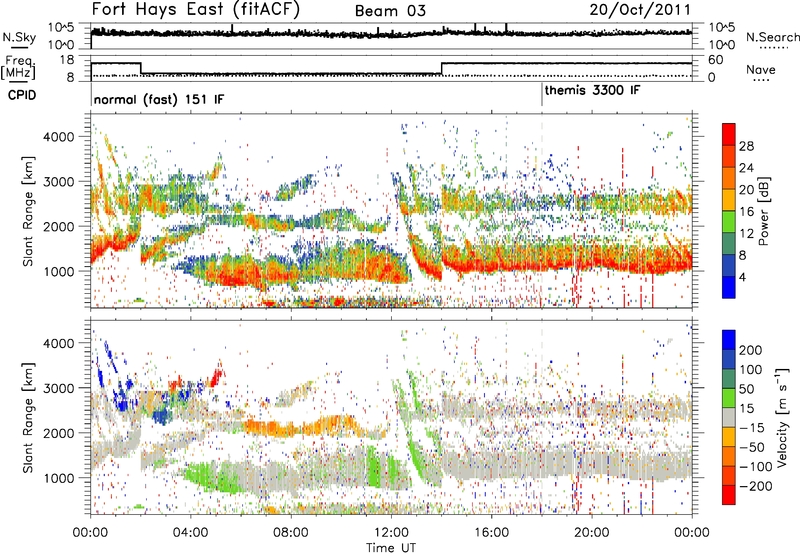Click the '04:00' time axis label
800x554 pixels.
[x=190, y=533]
